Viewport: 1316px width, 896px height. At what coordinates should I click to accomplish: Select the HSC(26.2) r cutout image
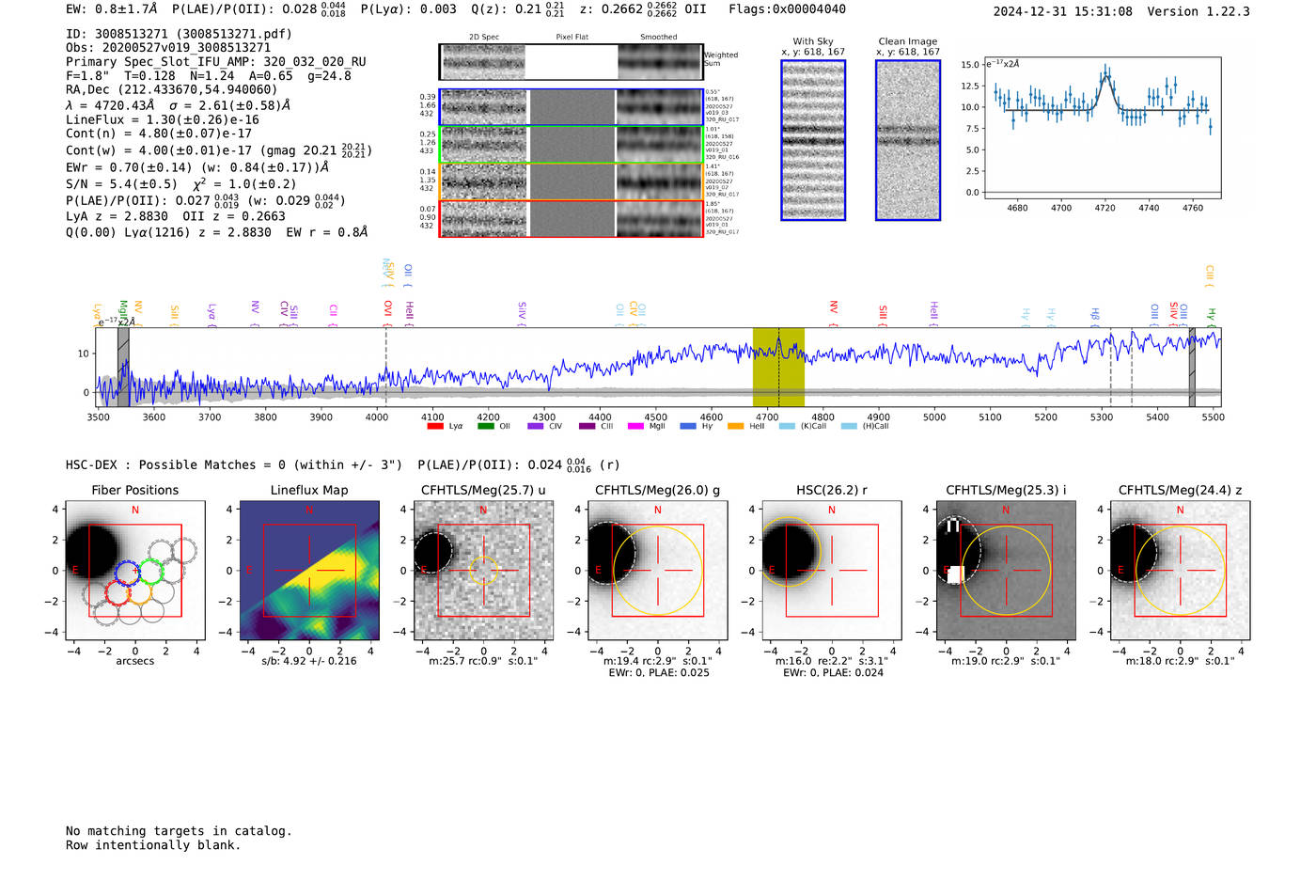pos(832,570)
